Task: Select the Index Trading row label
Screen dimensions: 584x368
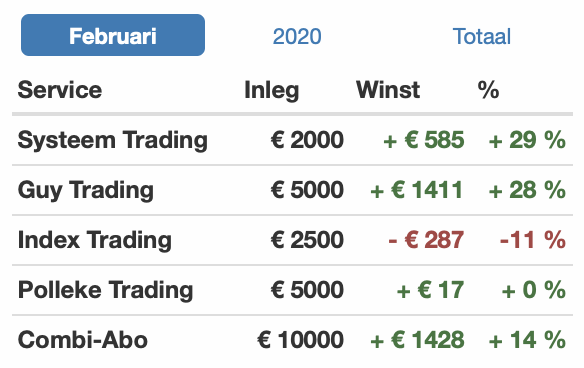Action: tap(95, 240)
